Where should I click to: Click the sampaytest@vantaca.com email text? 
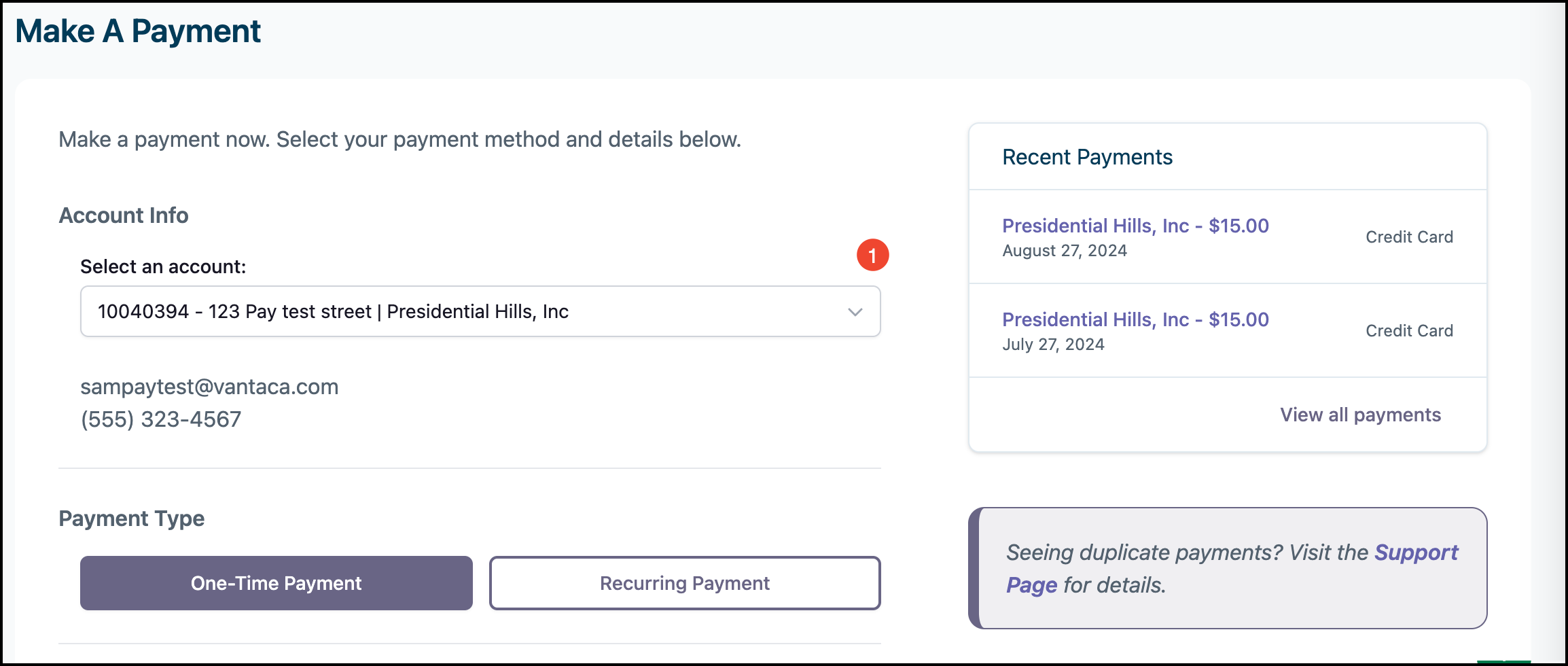(x=209, y=387)
